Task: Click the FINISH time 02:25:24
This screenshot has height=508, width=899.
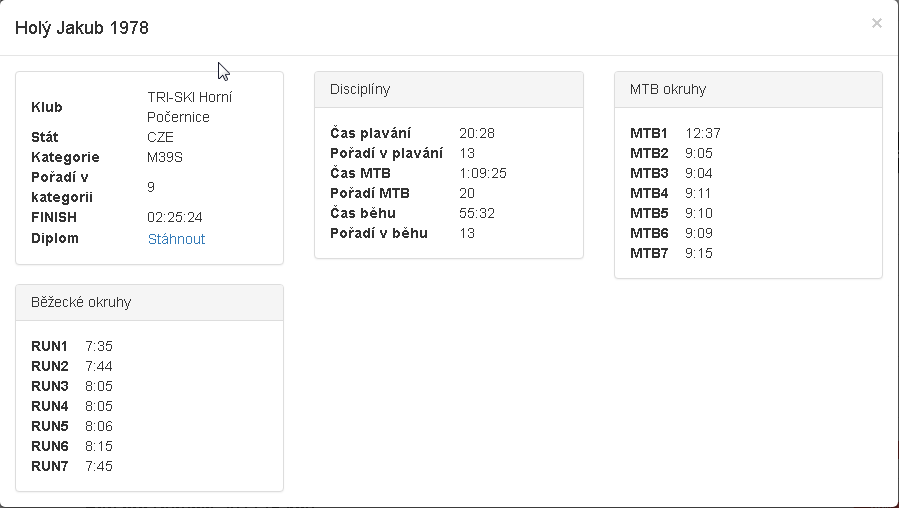Action: coord(175,217)
